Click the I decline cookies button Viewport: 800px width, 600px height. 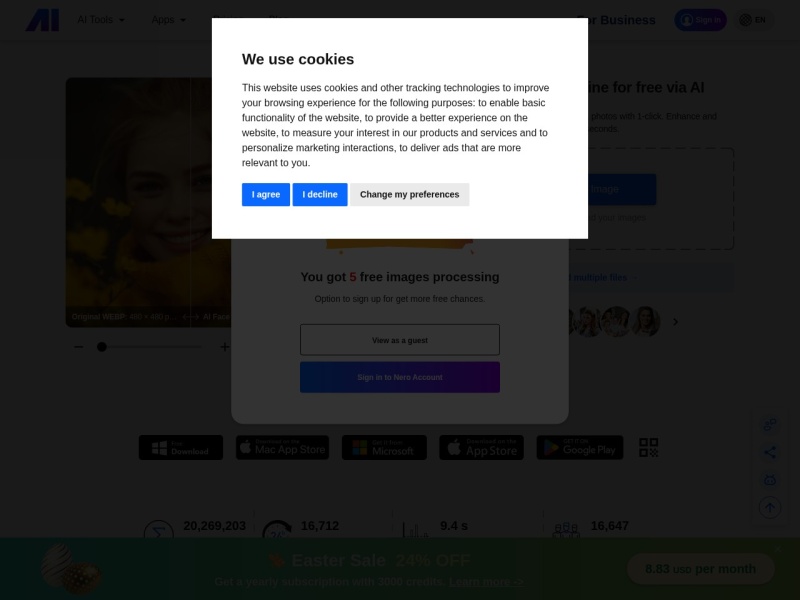[x=320, y=195]
